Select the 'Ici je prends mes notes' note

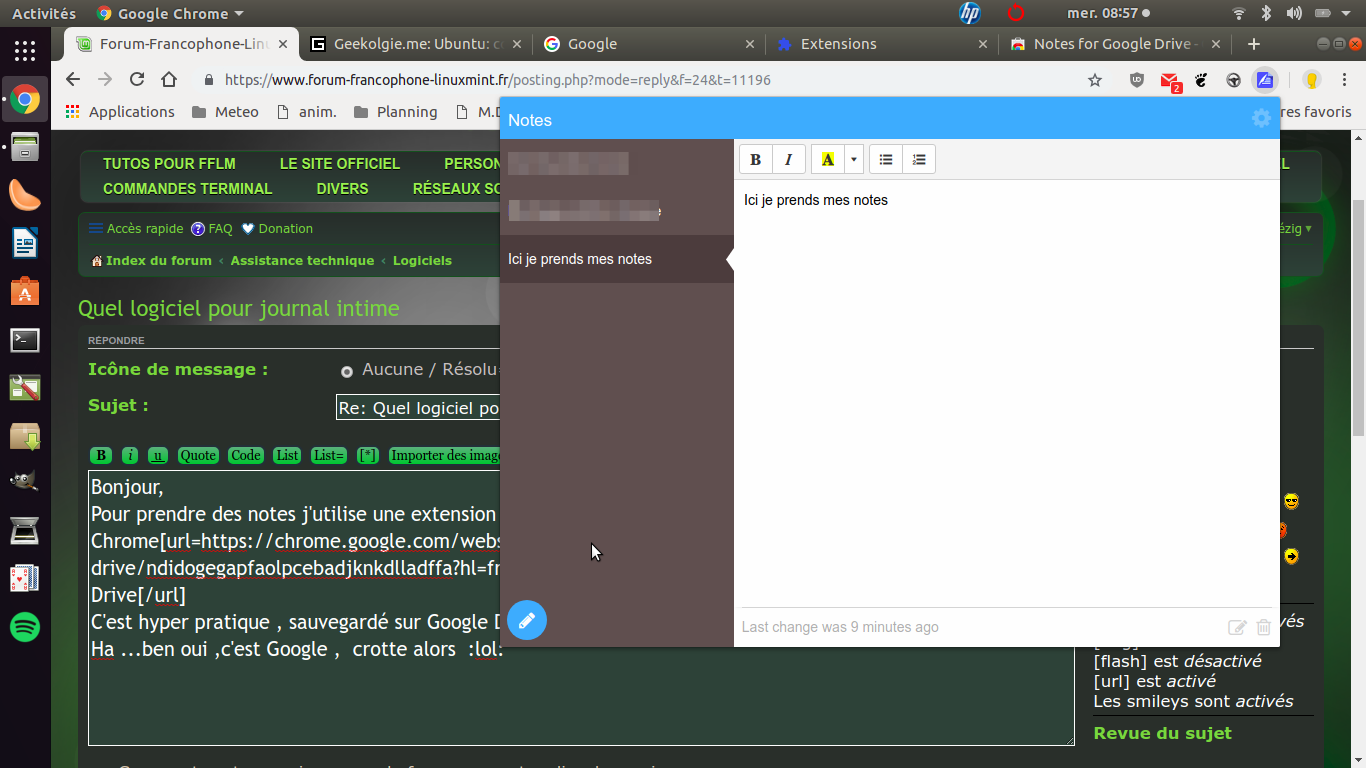[x=580, y=259]
